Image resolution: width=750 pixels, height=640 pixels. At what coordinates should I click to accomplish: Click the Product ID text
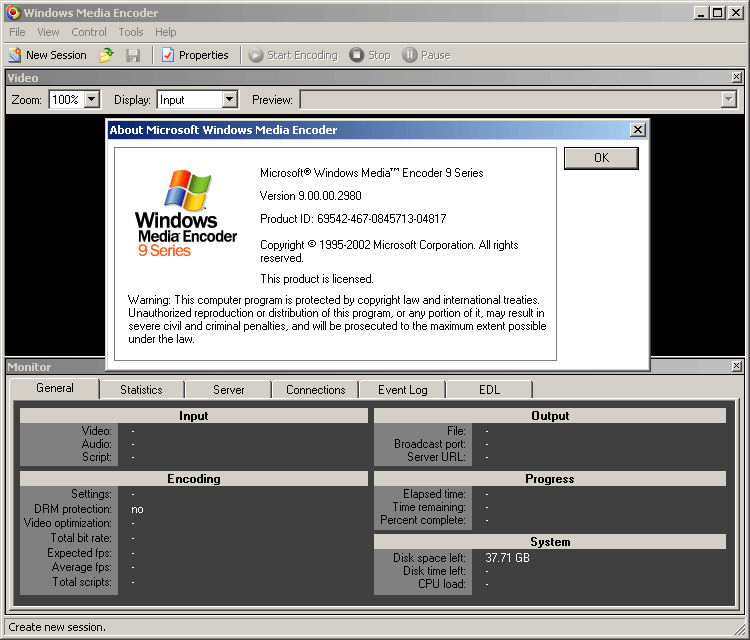(x=353, y=219)
